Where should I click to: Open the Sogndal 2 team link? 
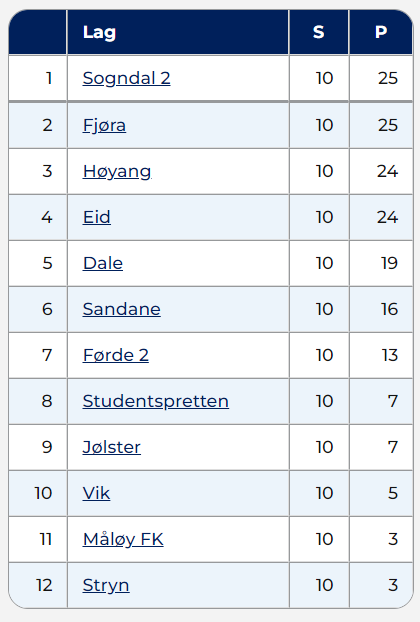click(x=127, y=78)
